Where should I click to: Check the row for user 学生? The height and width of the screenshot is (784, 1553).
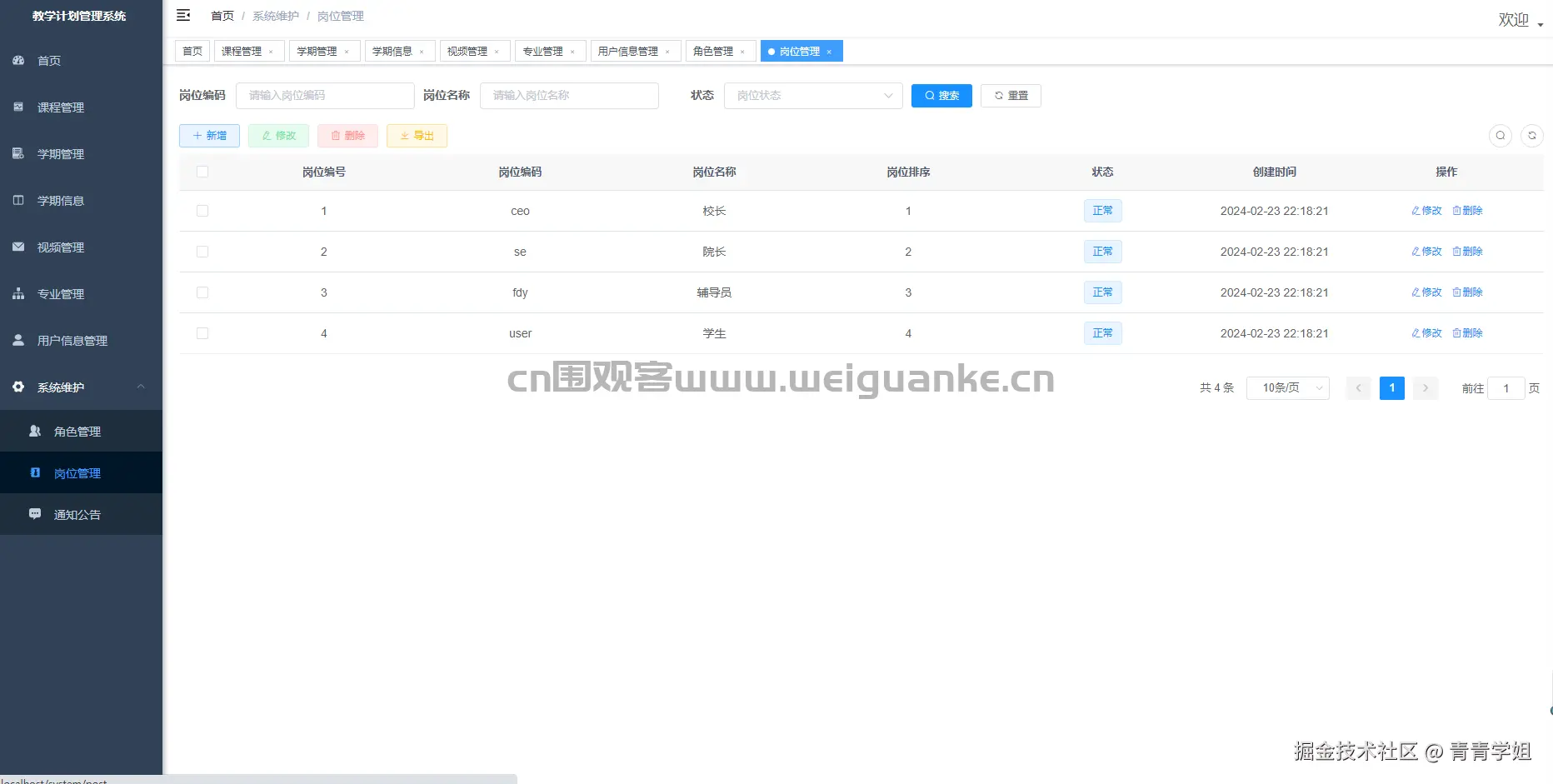pos(202,333)
